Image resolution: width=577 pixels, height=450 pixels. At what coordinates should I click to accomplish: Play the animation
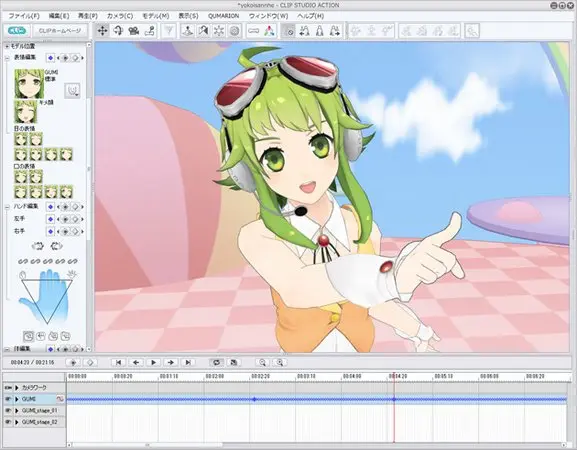153,362
